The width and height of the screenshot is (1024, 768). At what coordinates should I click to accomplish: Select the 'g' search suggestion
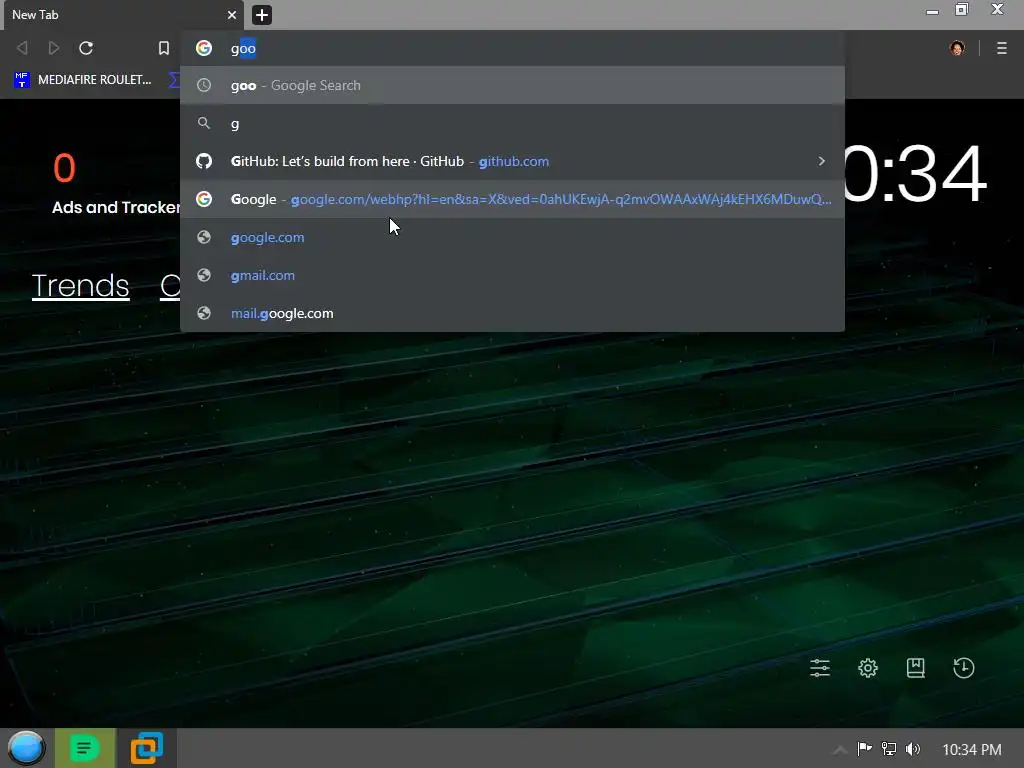click(512, 123)
